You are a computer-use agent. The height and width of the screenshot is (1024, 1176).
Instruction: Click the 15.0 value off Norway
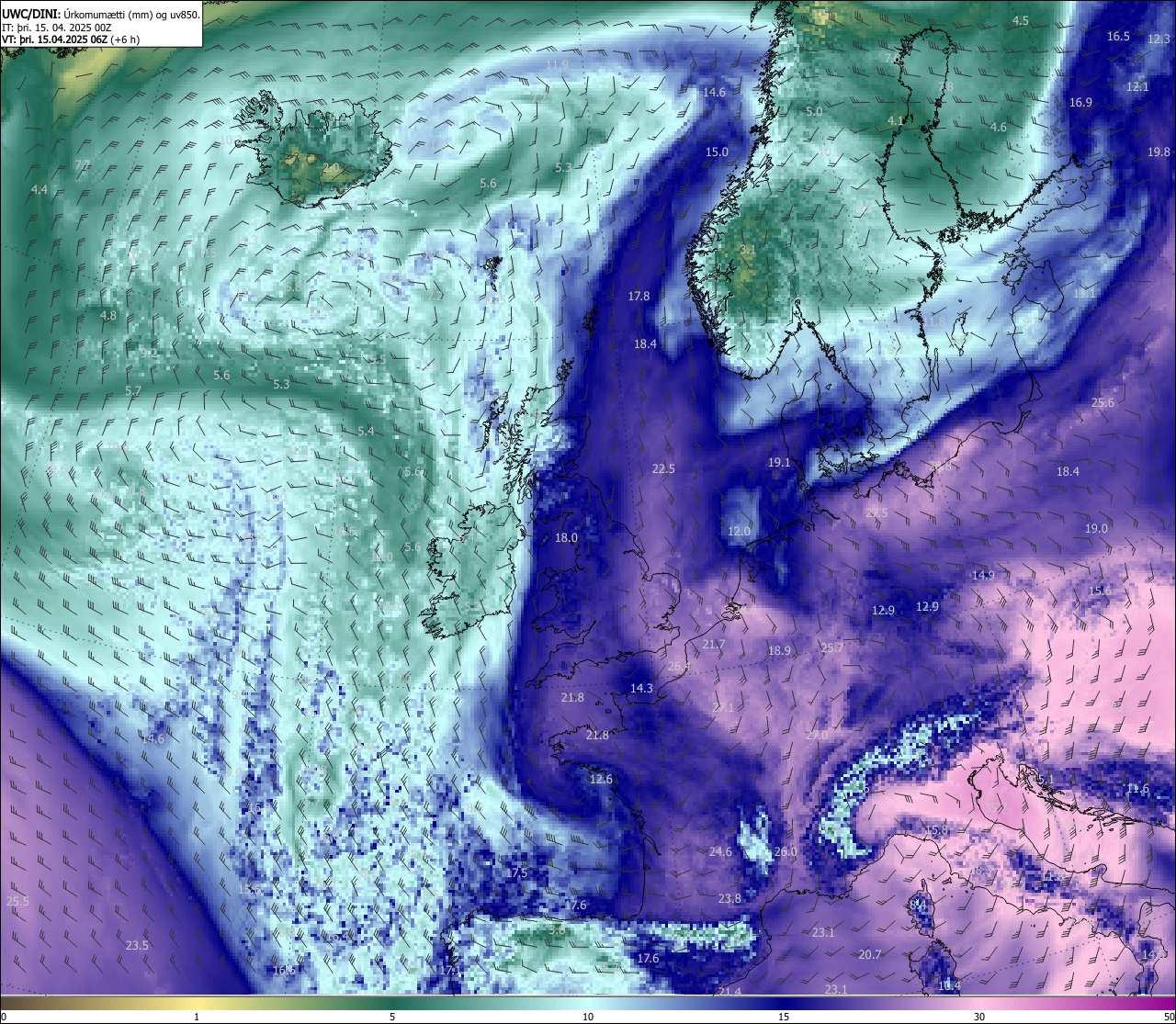point(717,152)
